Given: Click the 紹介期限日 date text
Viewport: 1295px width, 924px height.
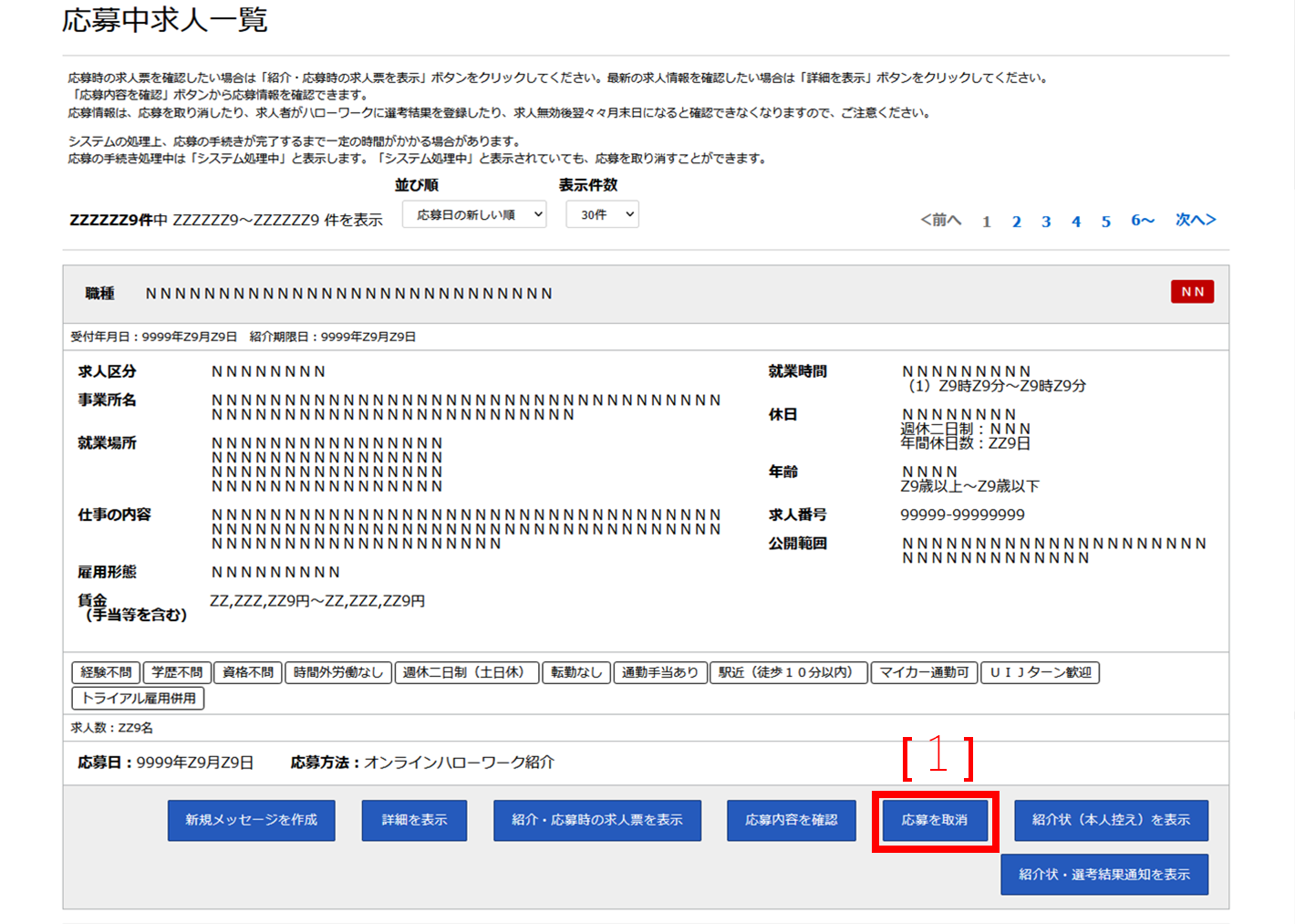Looking at the screenshot, I should [x=333, y=337].
